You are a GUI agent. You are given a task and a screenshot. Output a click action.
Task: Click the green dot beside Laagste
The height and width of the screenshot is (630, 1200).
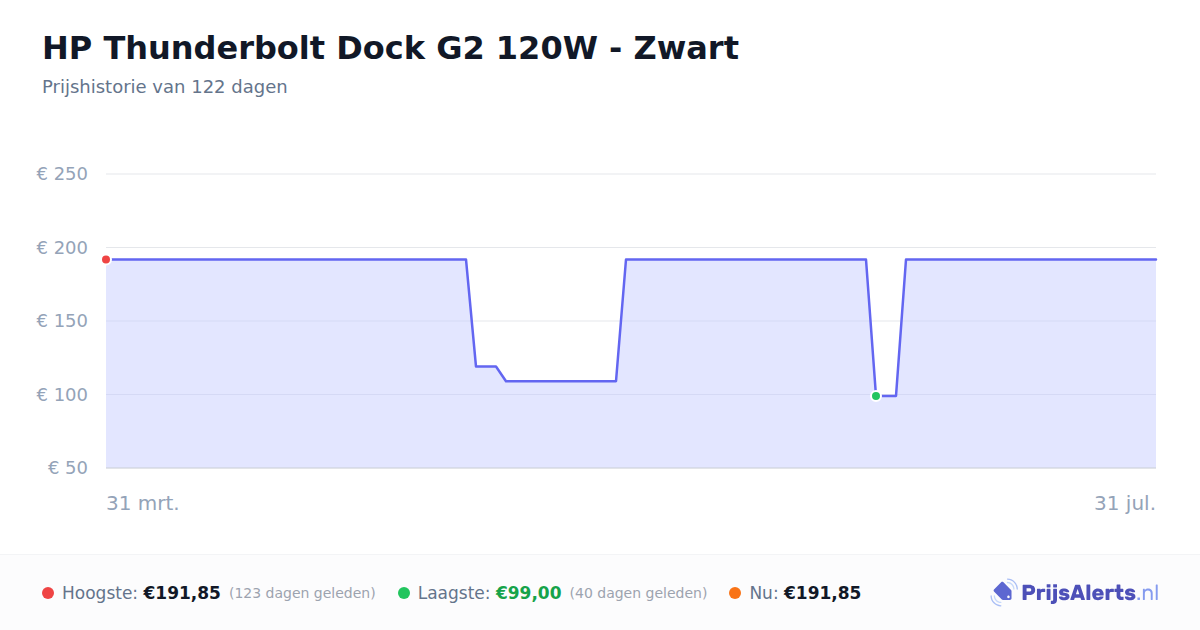coord(404,593)
